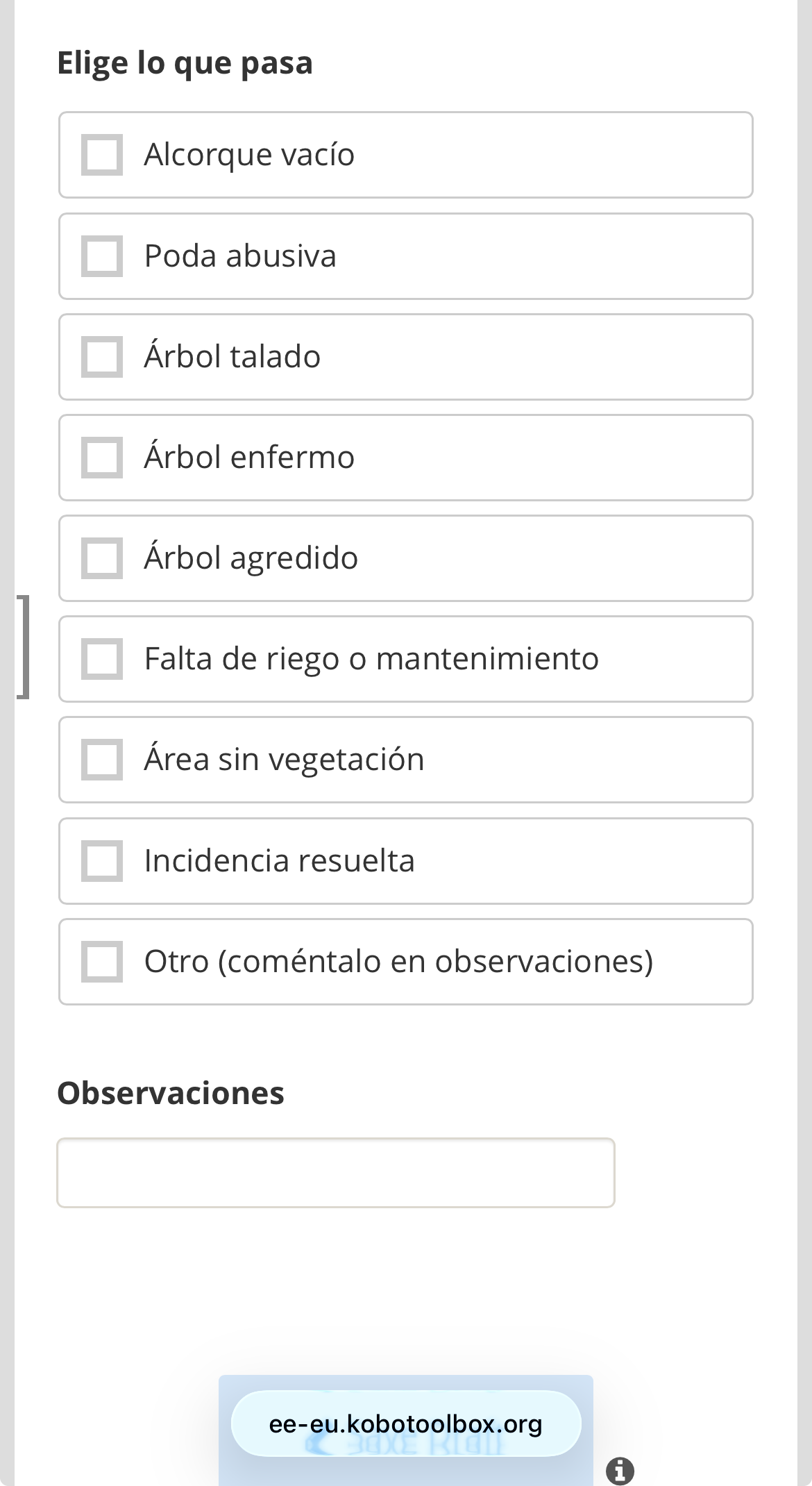Click the Árbol agredido label text
Image resolution: width=812 pixels, height=1486 pixels.
pyautogui.click(x=251, y=558)
